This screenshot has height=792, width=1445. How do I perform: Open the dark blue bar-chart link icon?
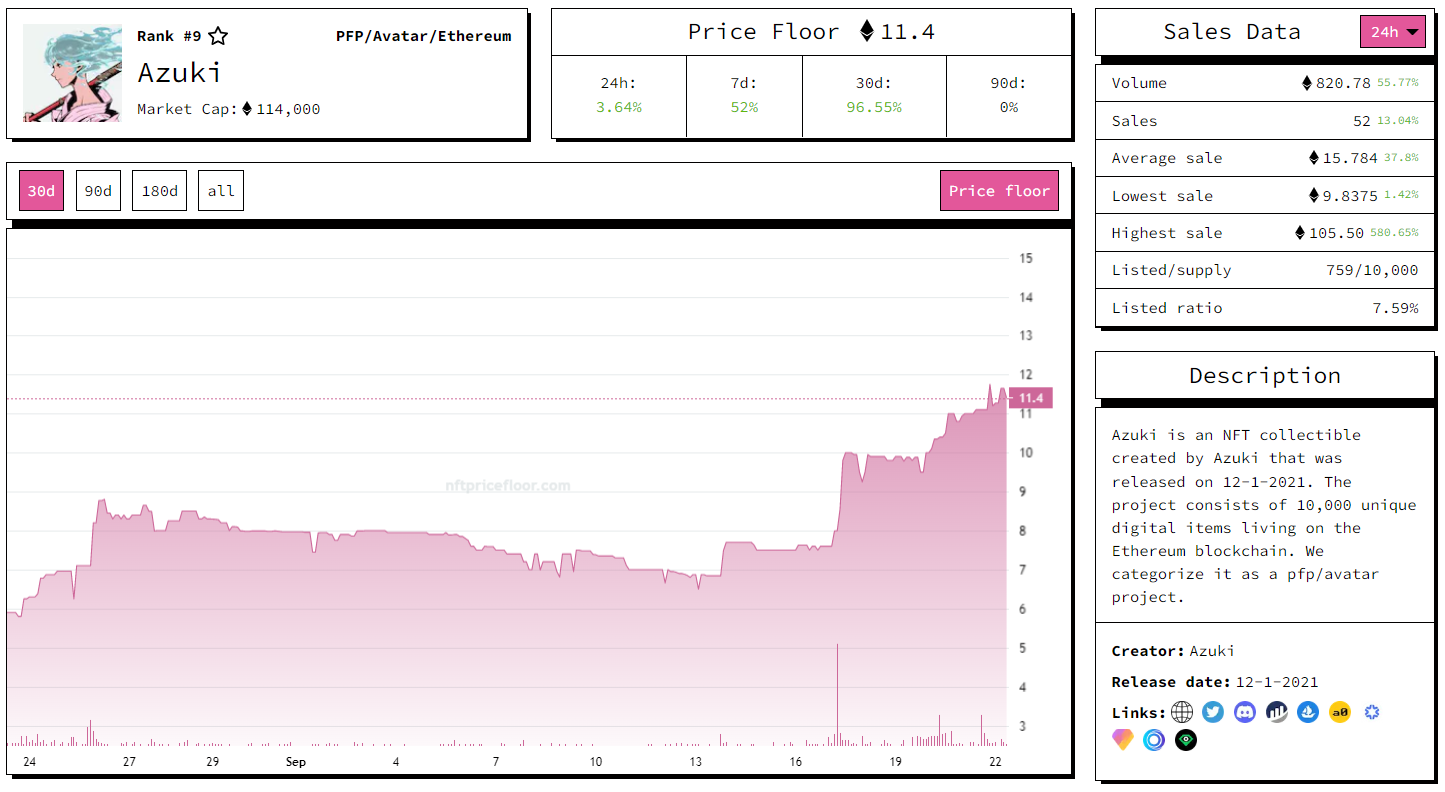(x=1276, y=712)
